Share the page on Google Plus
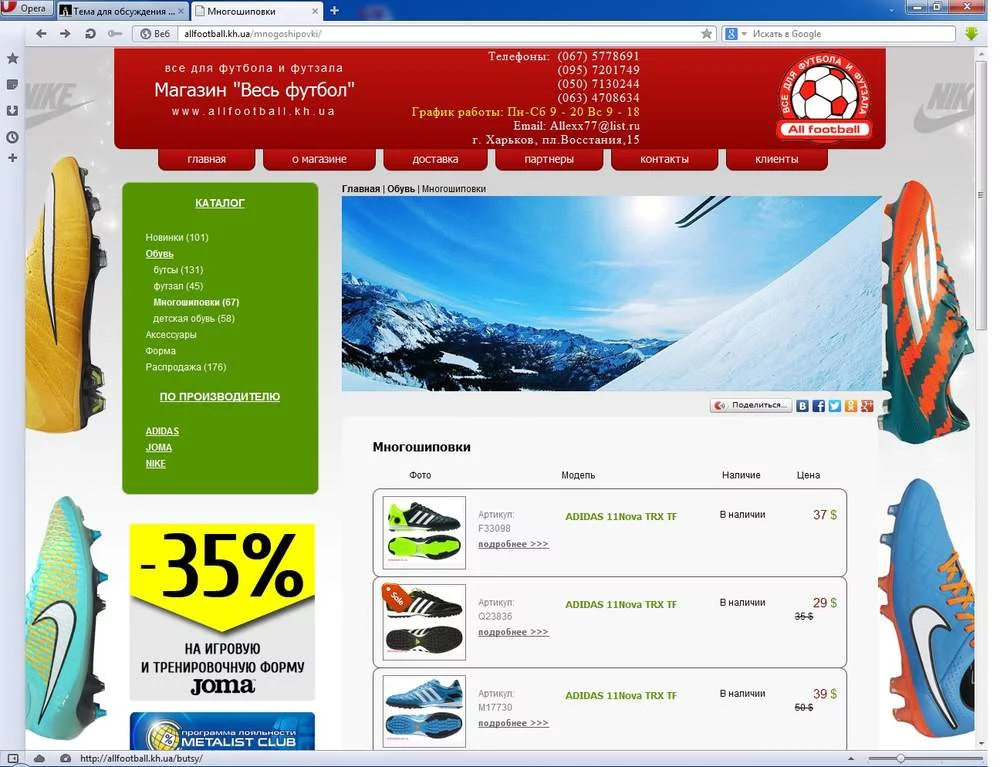Viewport: 1000px width, 767px height. coord(867,406)
